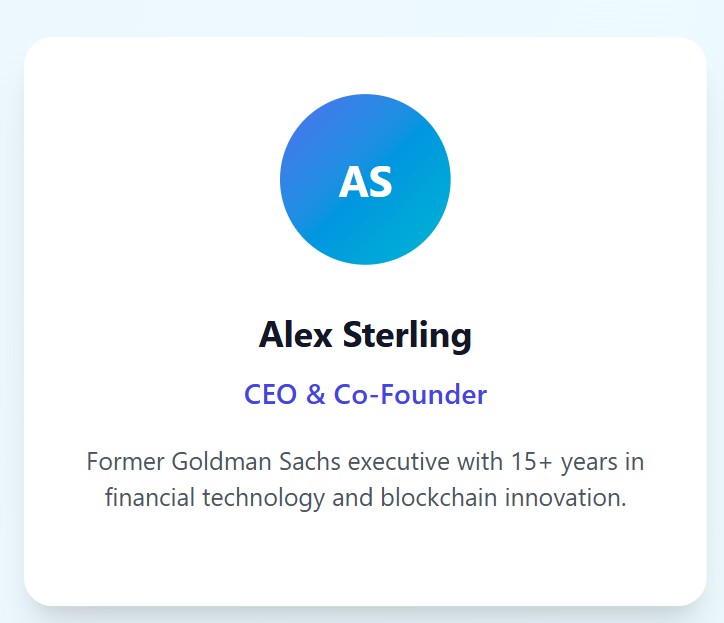
Task: Click the first name Alex
Action: pyautogui.click(x=295, y=335)
